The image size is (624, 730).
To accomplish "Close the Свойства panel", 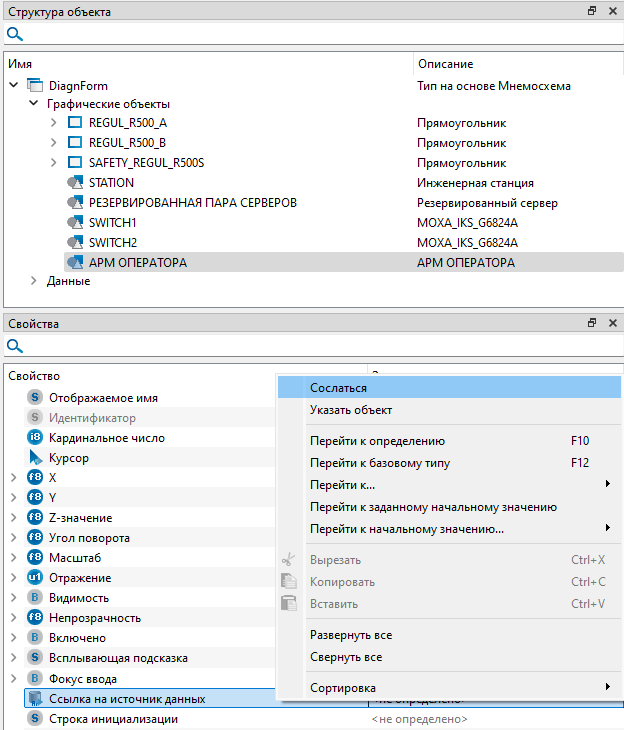I will (x=612, y=323).
